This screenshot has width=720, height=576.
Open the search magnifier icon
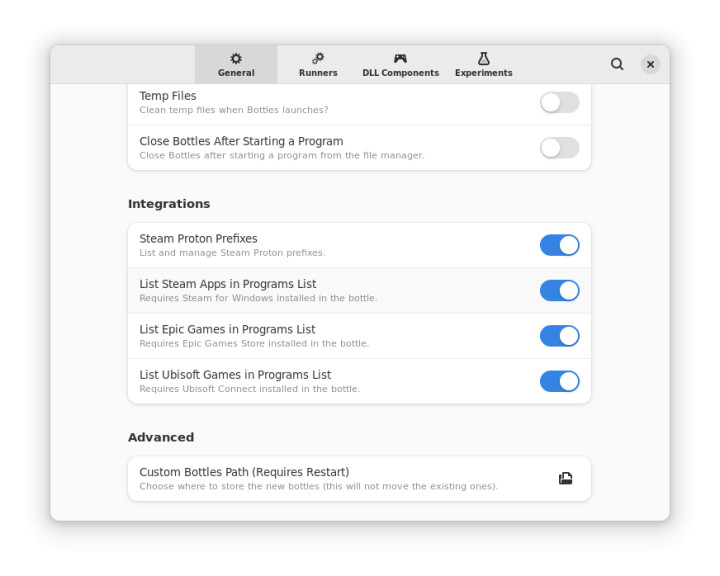(617, 64)
